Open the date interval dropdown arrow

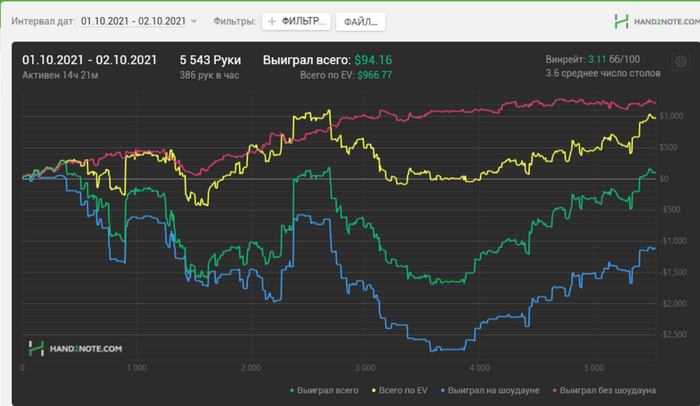(x=194, y=21)
